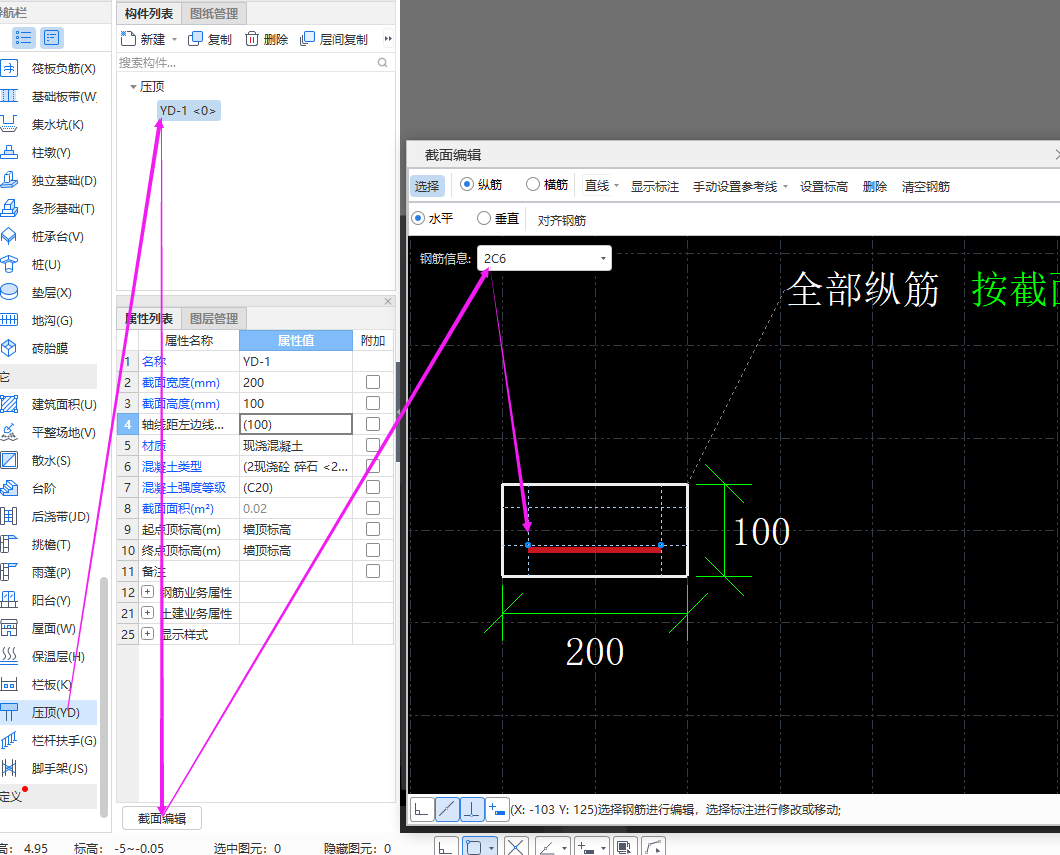This screenshot has width=1060, height=855.
Task: Open 阳台(Y) component type
Action: pos(49,601)
